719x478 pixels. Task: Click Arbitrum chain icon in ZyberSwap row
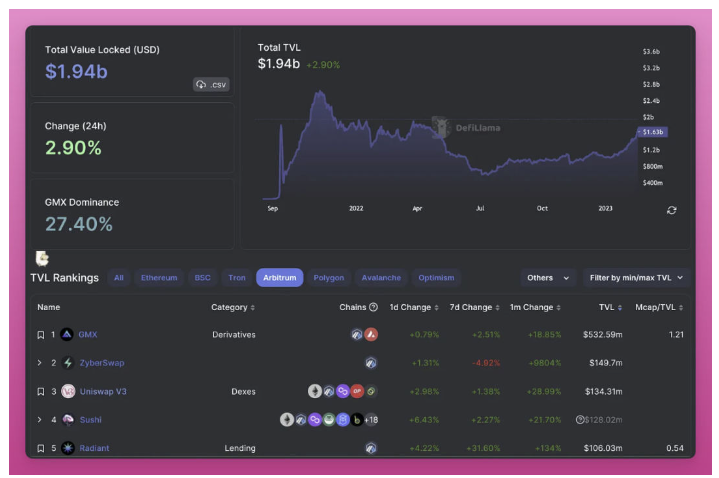point(371,363)
